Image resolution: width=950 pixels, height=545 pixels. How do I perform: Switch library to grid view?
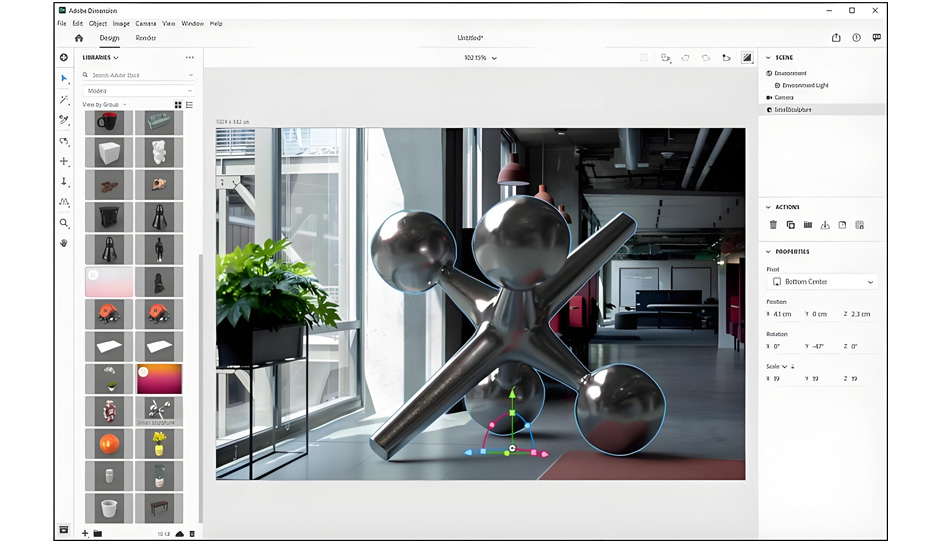click(178, 105)
